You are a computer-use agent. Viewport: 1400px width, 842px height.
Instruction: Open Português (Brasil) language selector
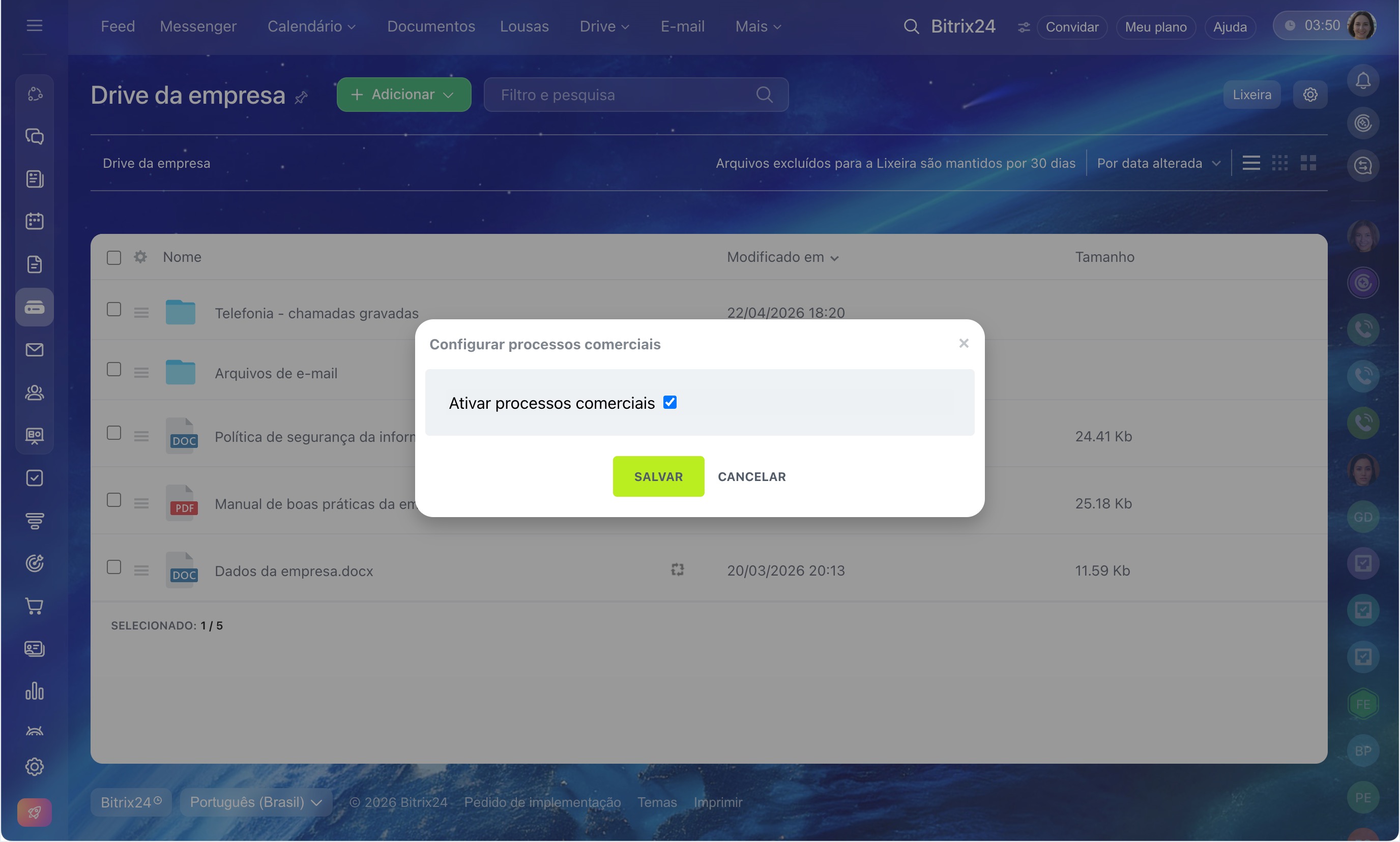(x=255, y=802)
